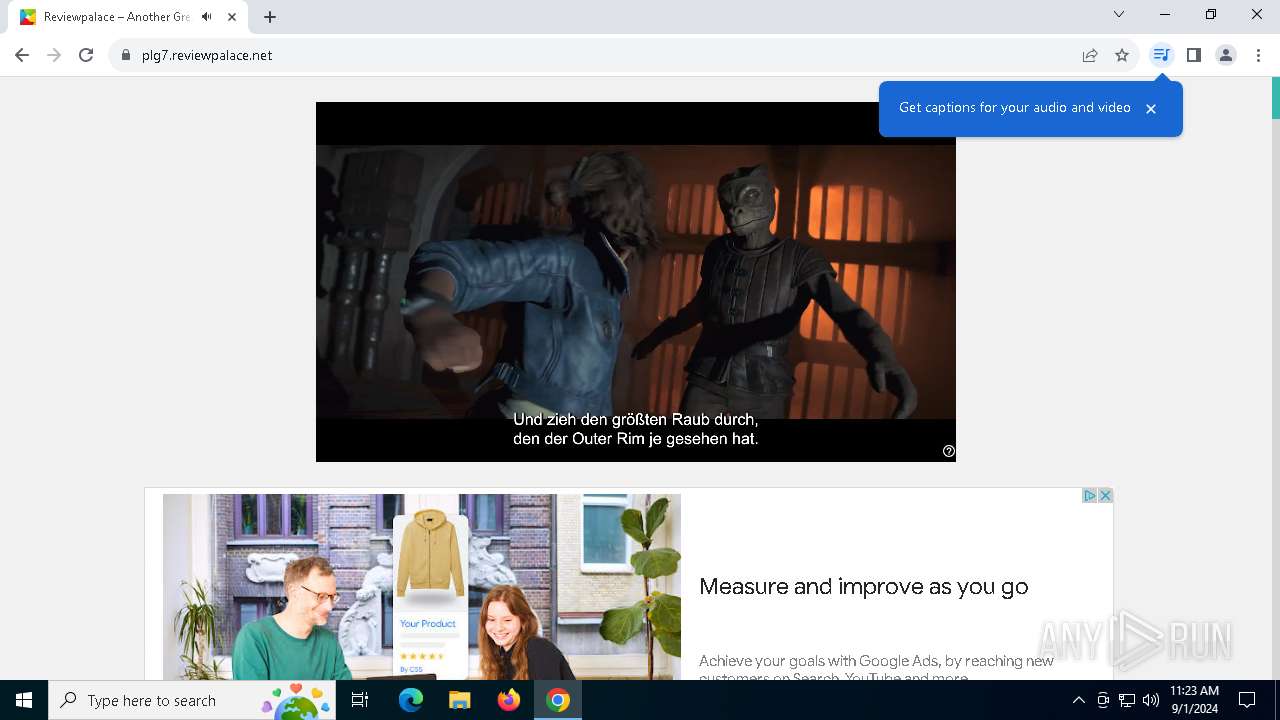The width and height of the screenshot is (1280, 720).
Task: Click the 'Achieve your goals with Google Ads' text
Action: 876,667
